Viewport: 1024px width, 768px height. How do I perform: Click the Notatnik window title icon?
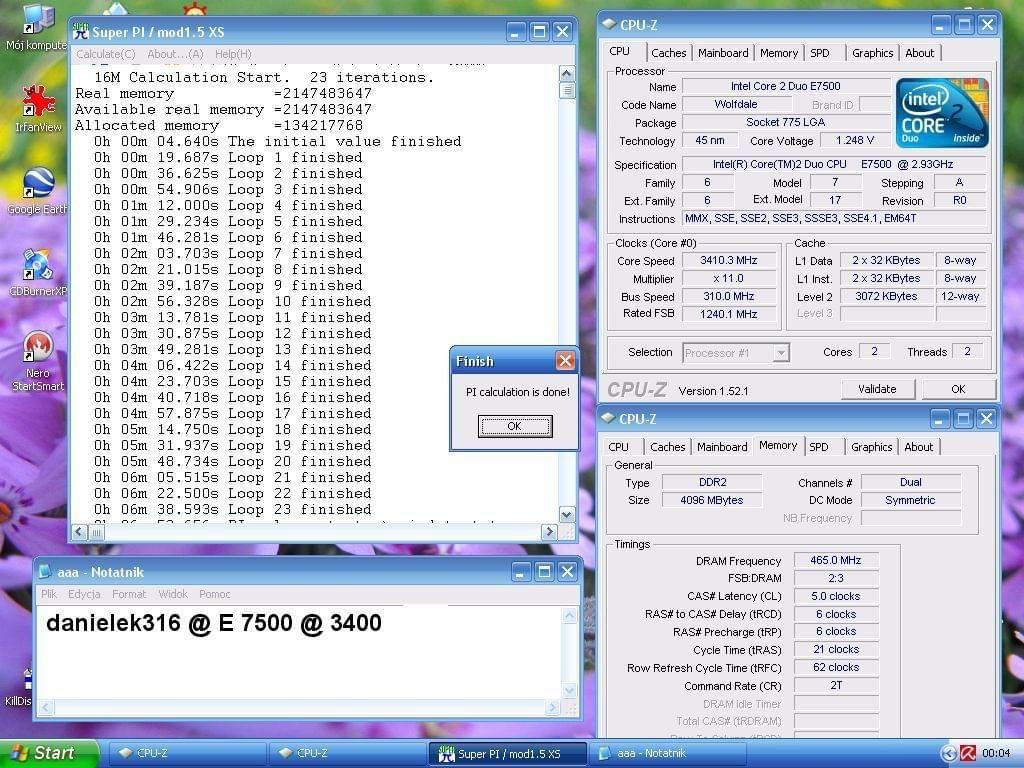(46, 572)
